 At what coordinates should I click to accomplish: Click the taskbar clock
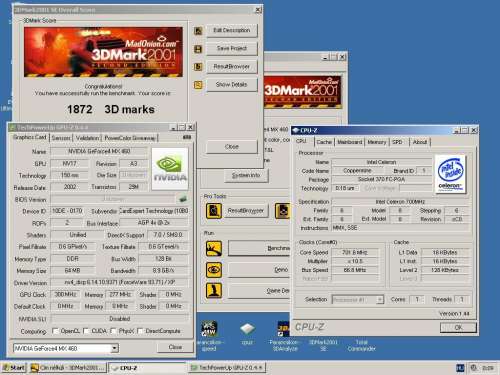488,368
